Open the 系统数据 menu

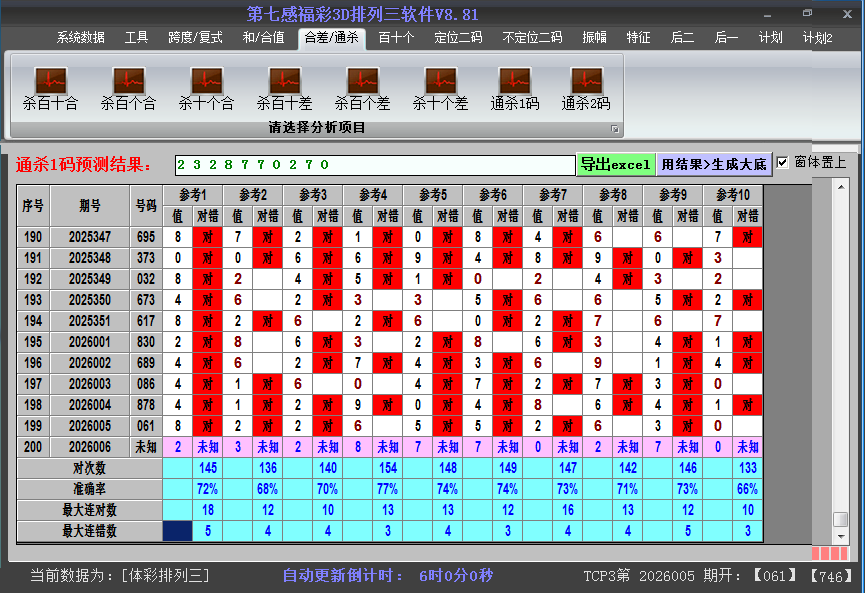[80, 38]
